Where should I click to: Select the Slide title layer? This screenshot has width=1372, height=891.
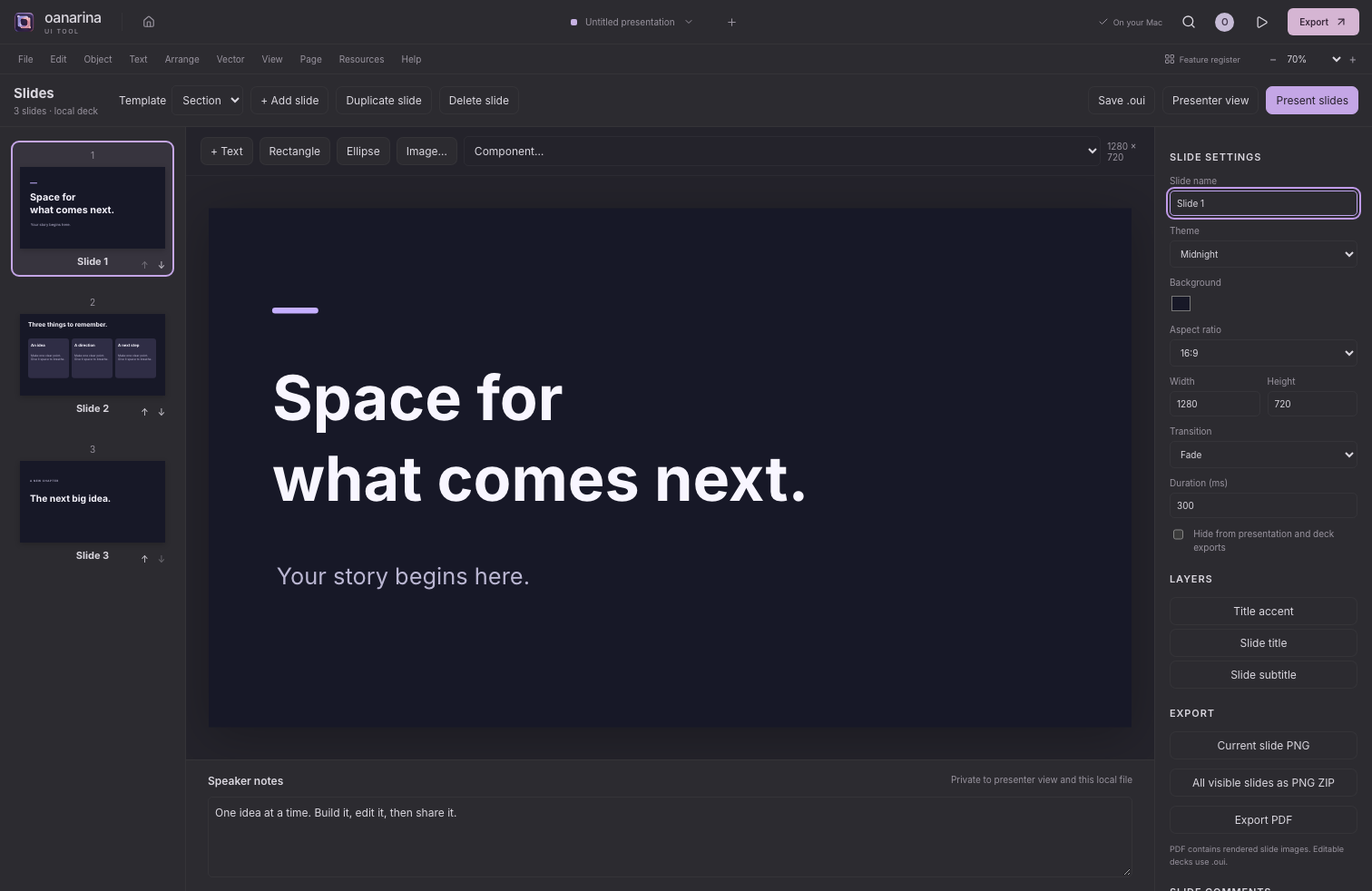point(1263,643)
